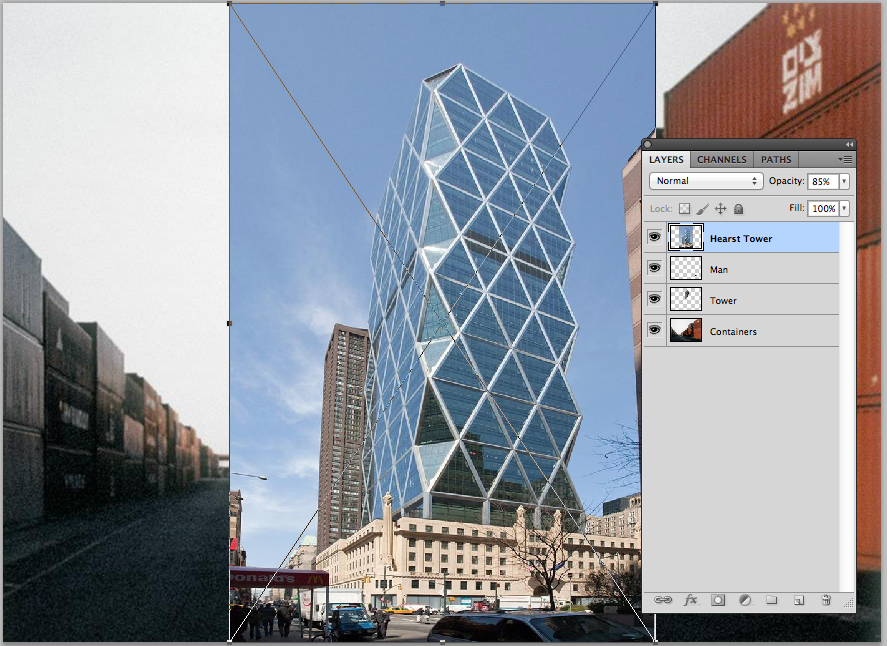Hide the Tower layer
The height and width of the screenshot is (646, 887).
655,298
